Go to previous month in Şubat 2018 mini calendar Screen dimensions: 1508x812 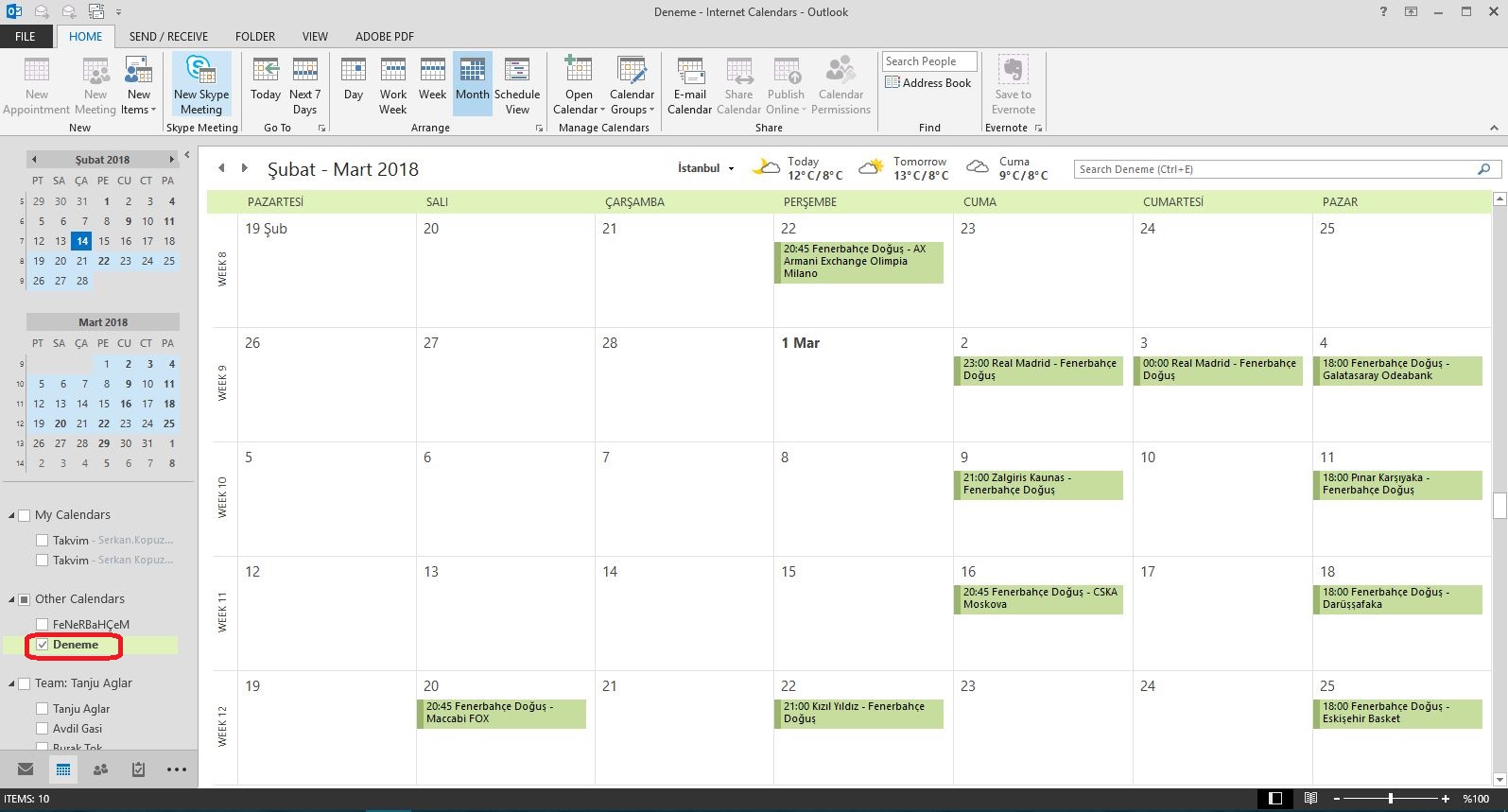tap(34, 160)
